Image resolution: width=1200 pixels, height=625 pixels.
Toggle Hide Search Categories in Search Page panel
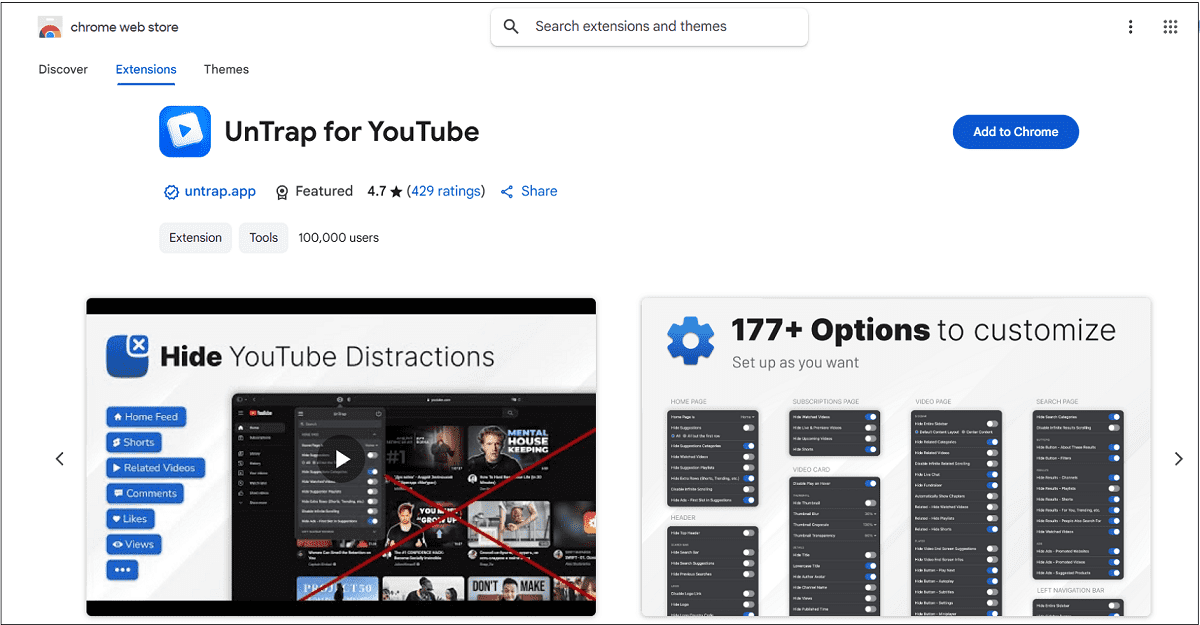(1114, 417)
